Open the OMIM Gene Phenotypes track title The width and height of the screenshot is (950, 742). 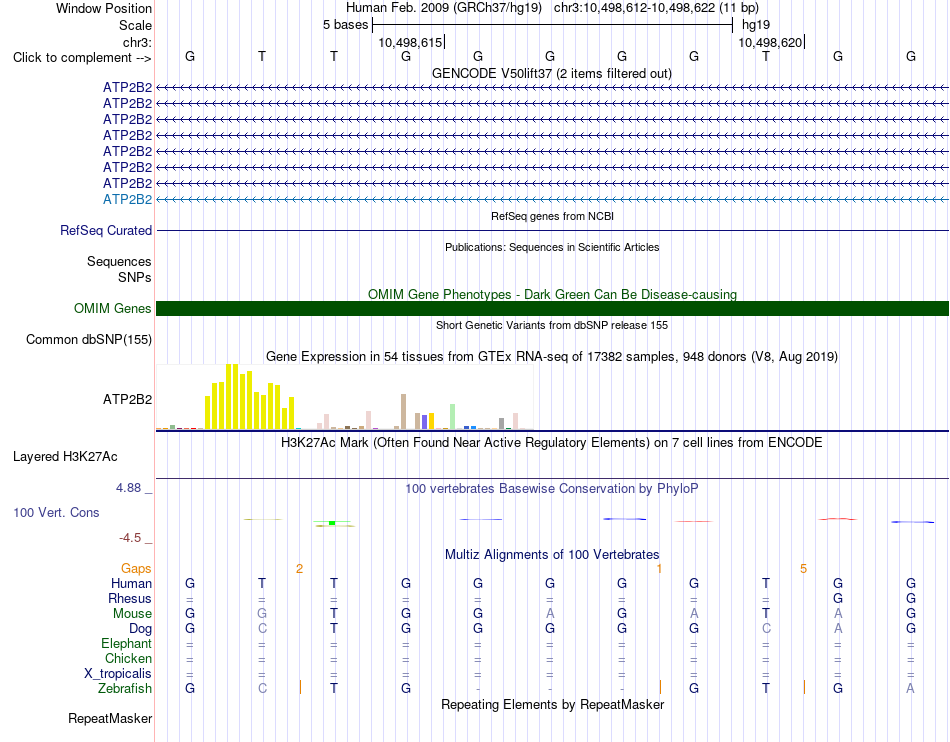click(x=552, y=294)
